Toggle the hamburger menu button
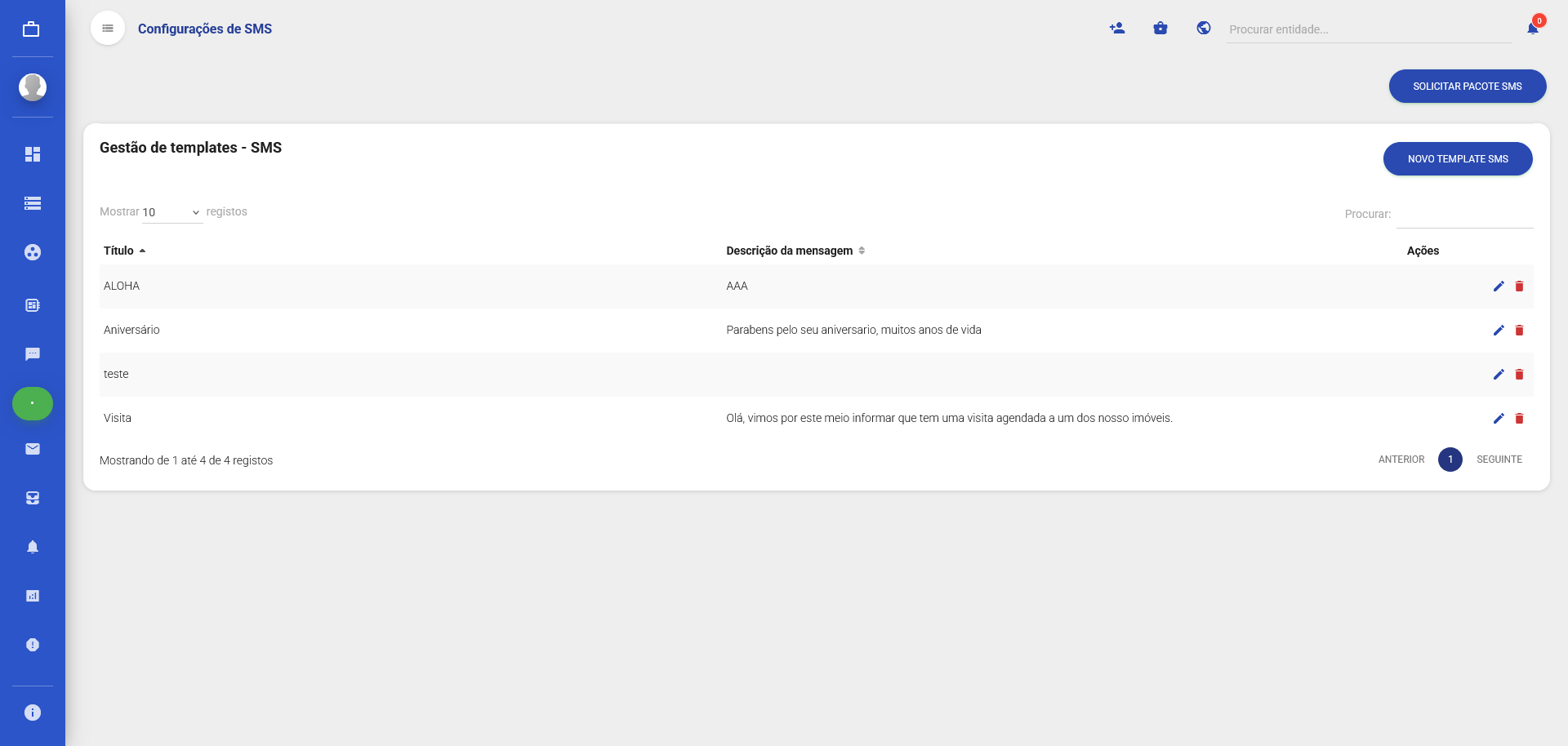 click(108, 29)
